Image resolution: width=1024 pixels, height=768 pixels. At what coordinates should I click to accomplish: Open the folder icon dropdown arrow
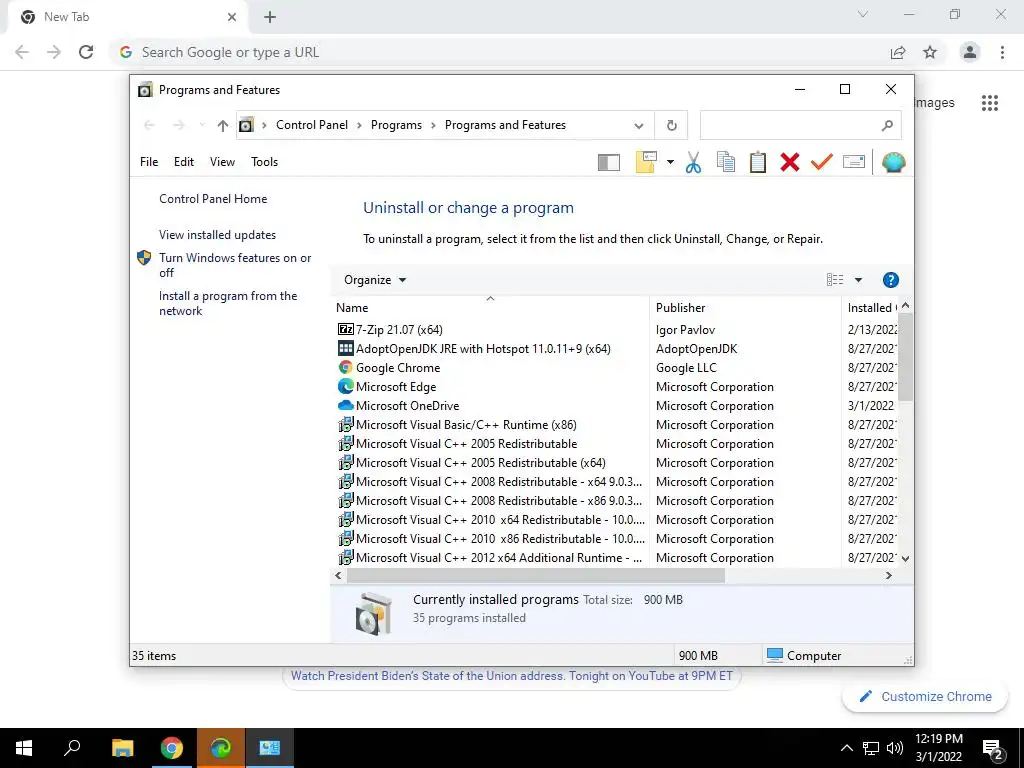pyautogui.click(x=670, y=162)
